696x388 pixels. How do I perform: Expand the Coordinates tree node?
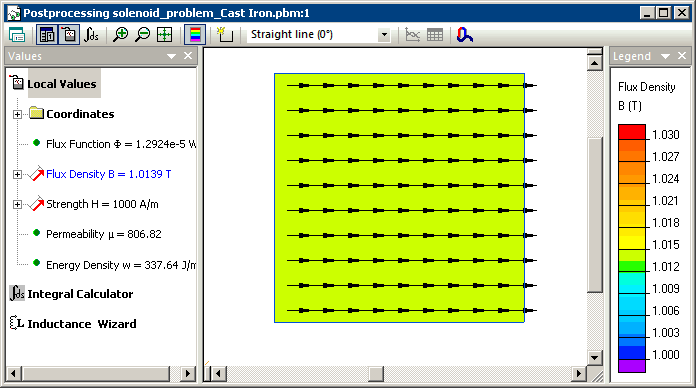point(17,114)
